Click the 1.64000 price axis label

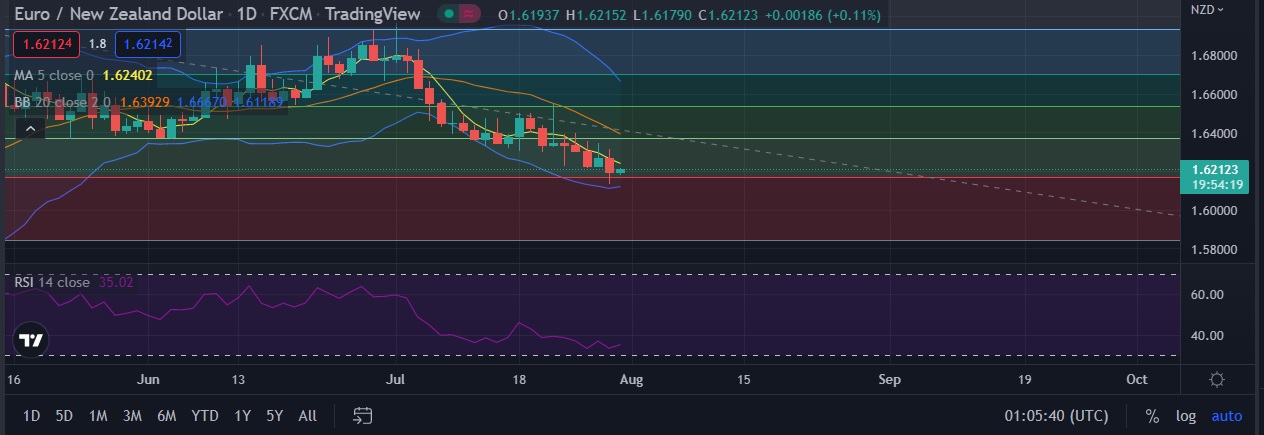coord(1212,134)
